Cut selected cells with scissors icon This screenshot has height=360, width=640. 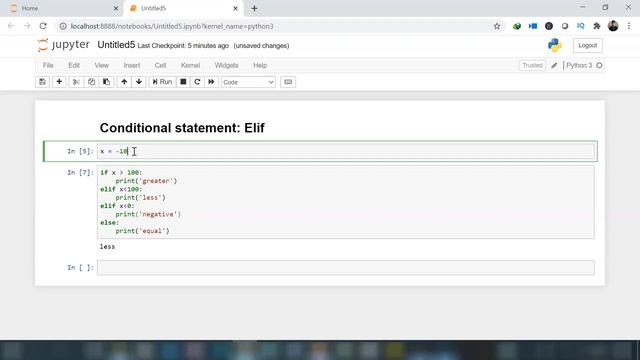(76, 82)
